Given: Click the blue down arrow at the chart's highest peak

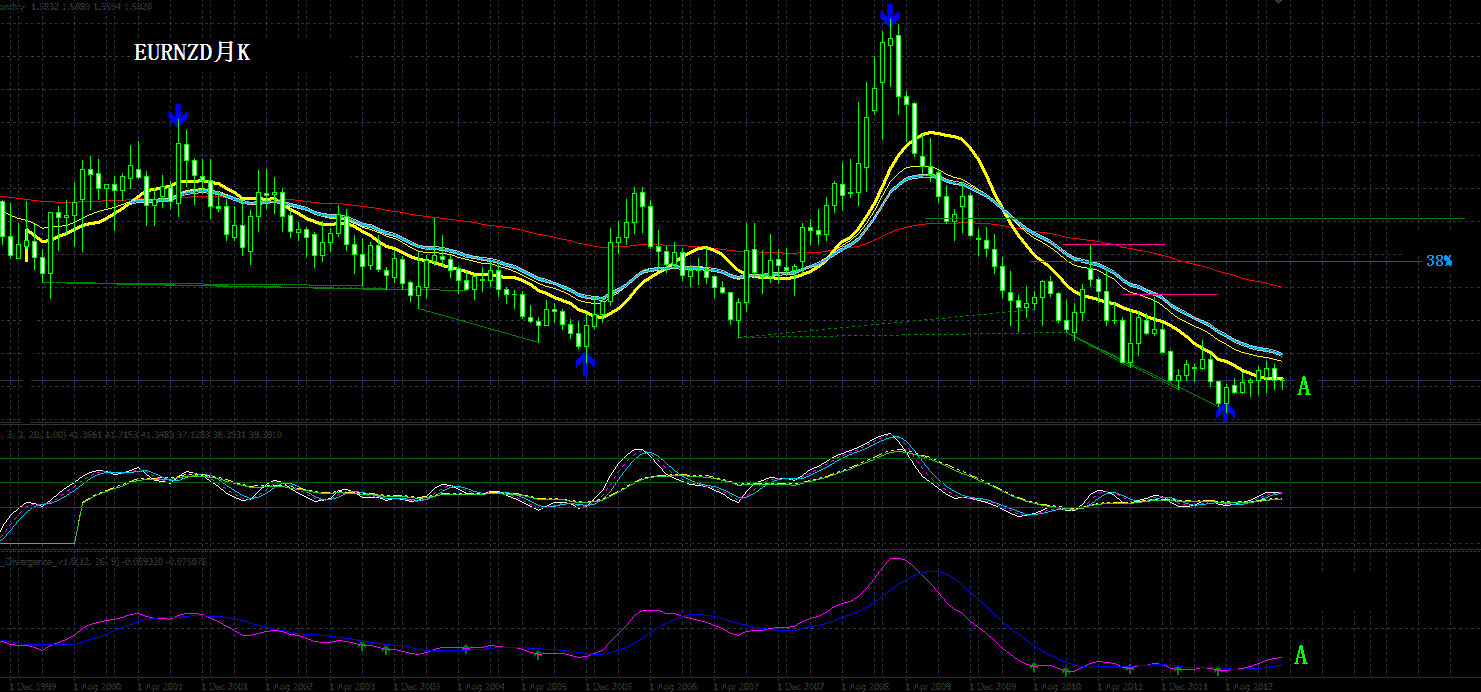Looking at the screenshot, I should [889, 14].
